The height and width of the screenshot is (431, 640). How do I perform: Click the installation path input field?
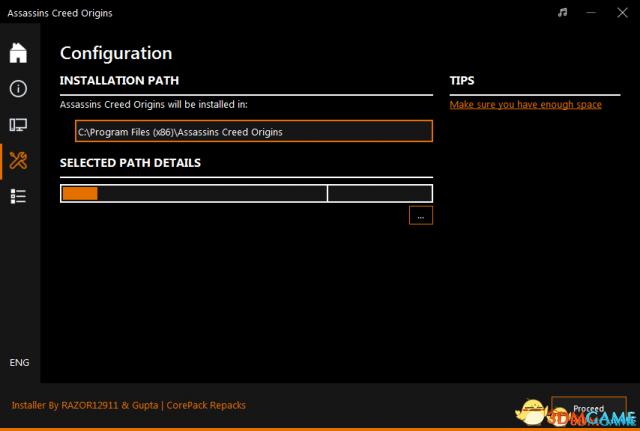(254, 131)
